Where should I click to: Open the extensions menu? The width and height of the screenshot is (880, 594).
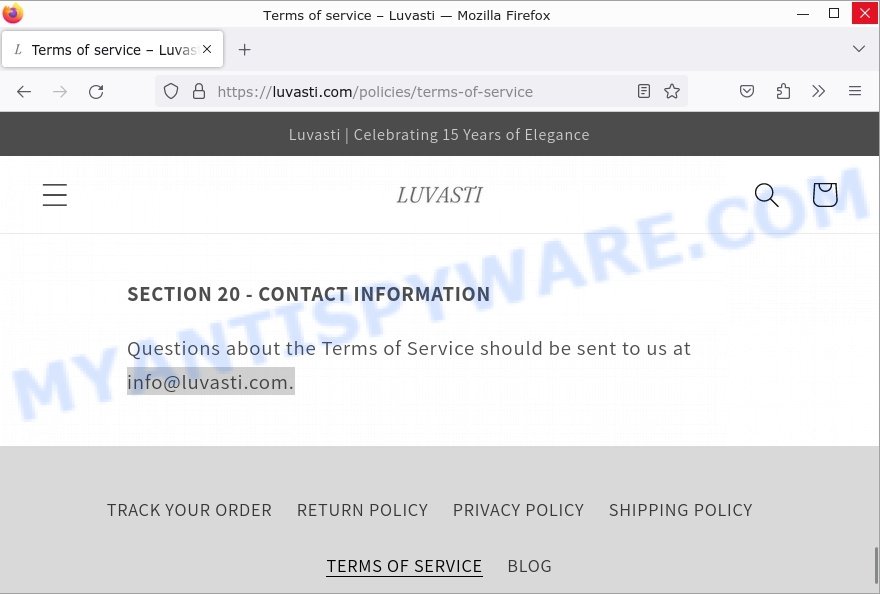(x=783, y=91)
